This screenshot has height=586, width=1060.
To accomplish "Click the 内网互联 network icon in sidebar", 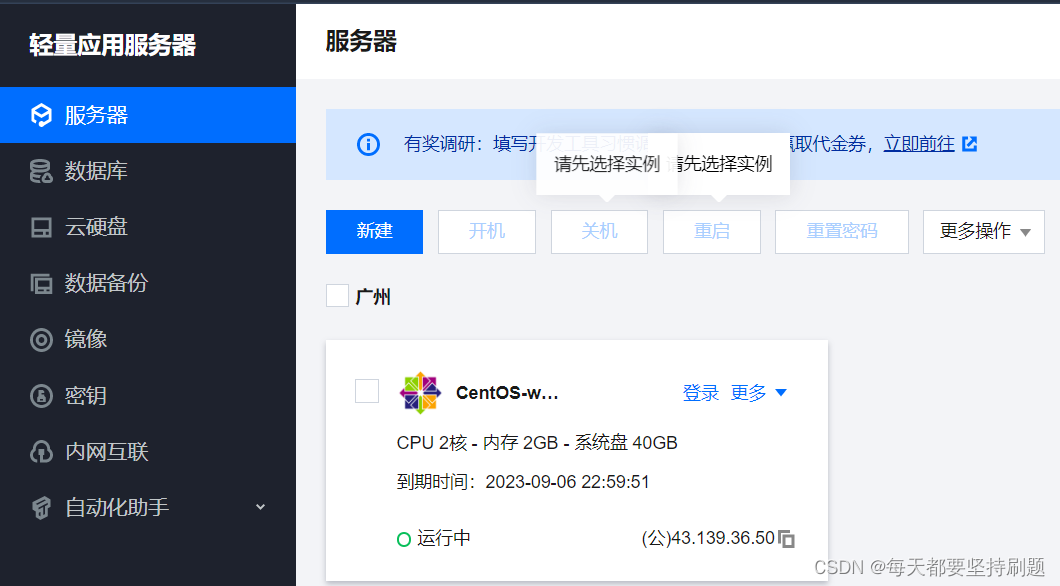I will [x=41, y=451].
